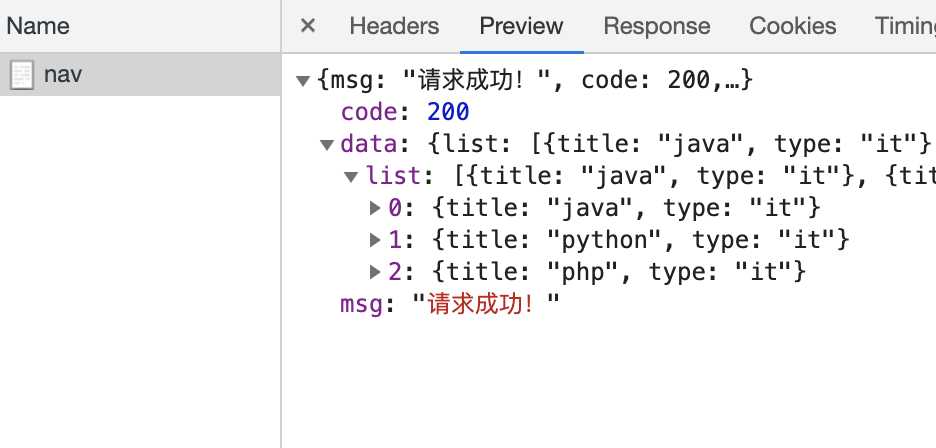936x448 pixels.
Task: Open the Headers tab
Action: click(x=394, y=26)
